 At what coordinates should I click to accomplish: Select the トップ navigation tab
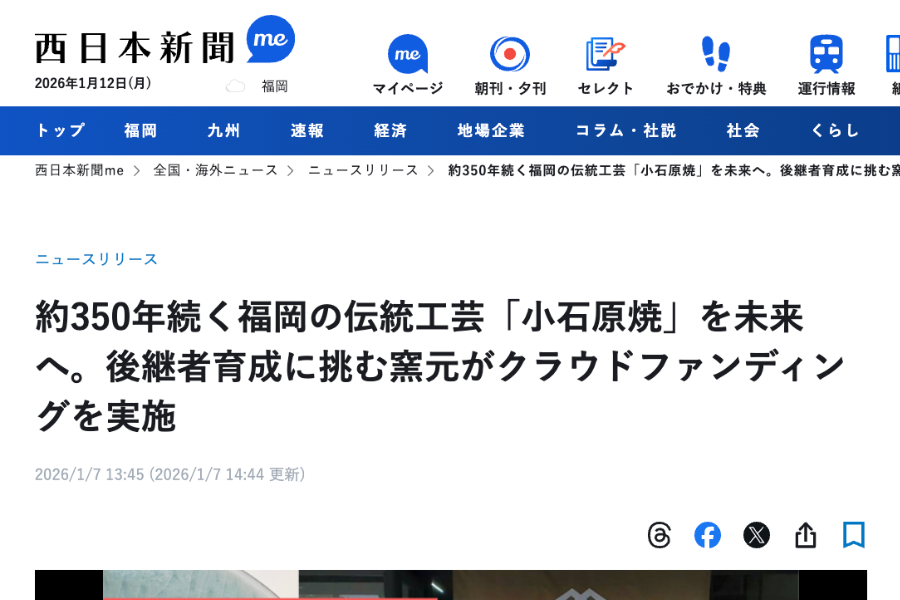(x=60, y=130)
